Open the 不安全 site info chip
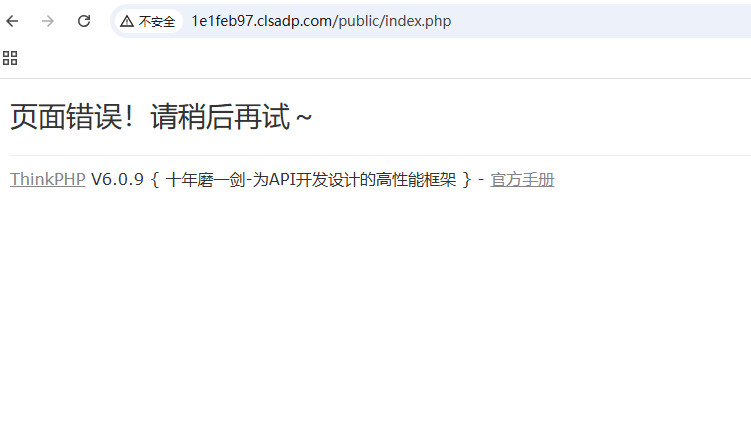 coord(148,21)
